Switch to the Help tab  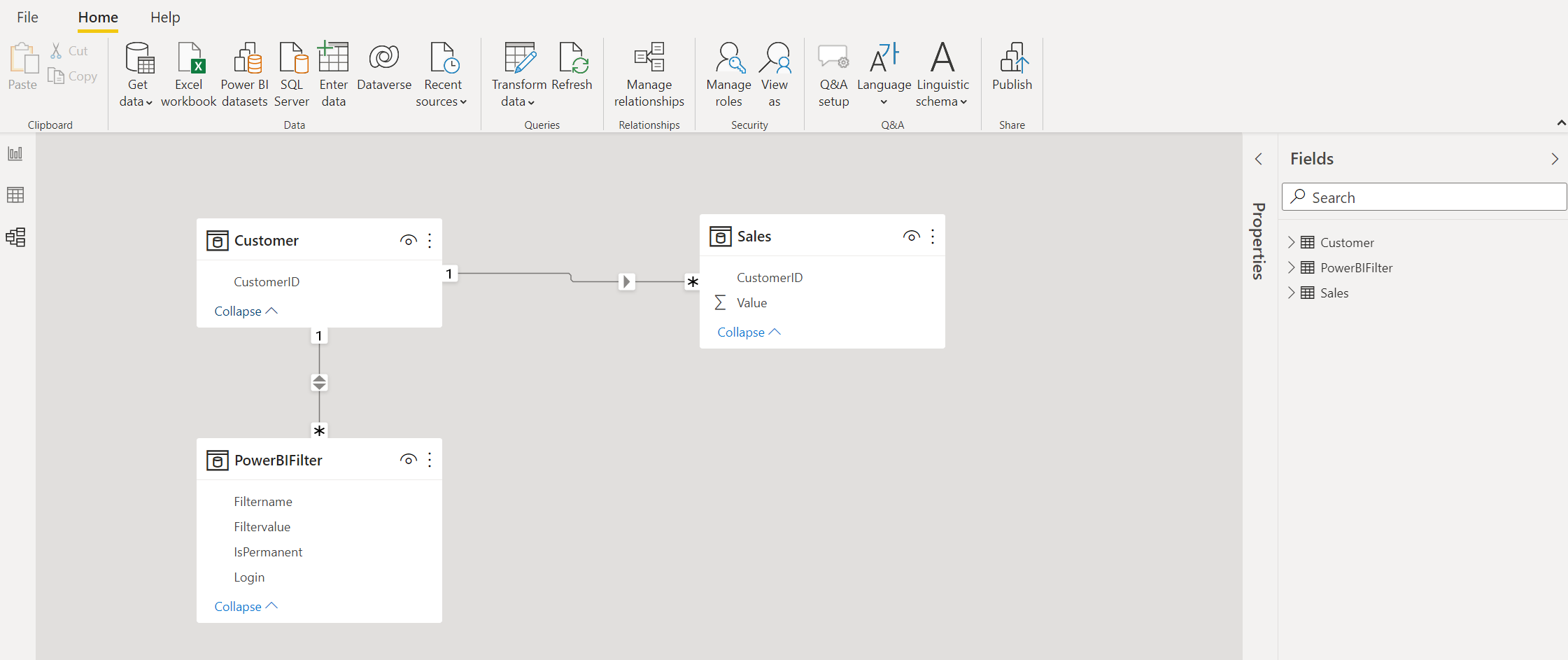coord(165,17)
